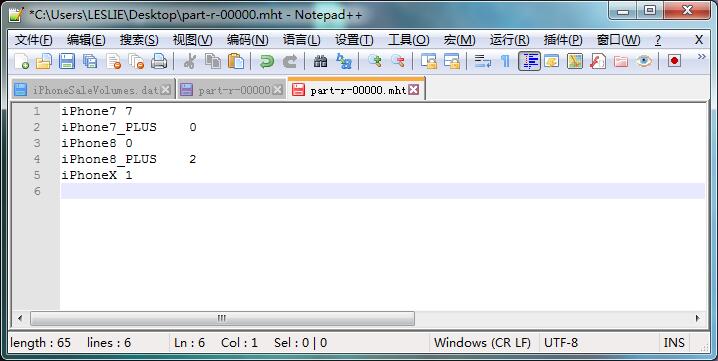Viewport: 718px width, 361px height.
Task: Close the part-r-00000.mht tab
Action: [413, 90]
